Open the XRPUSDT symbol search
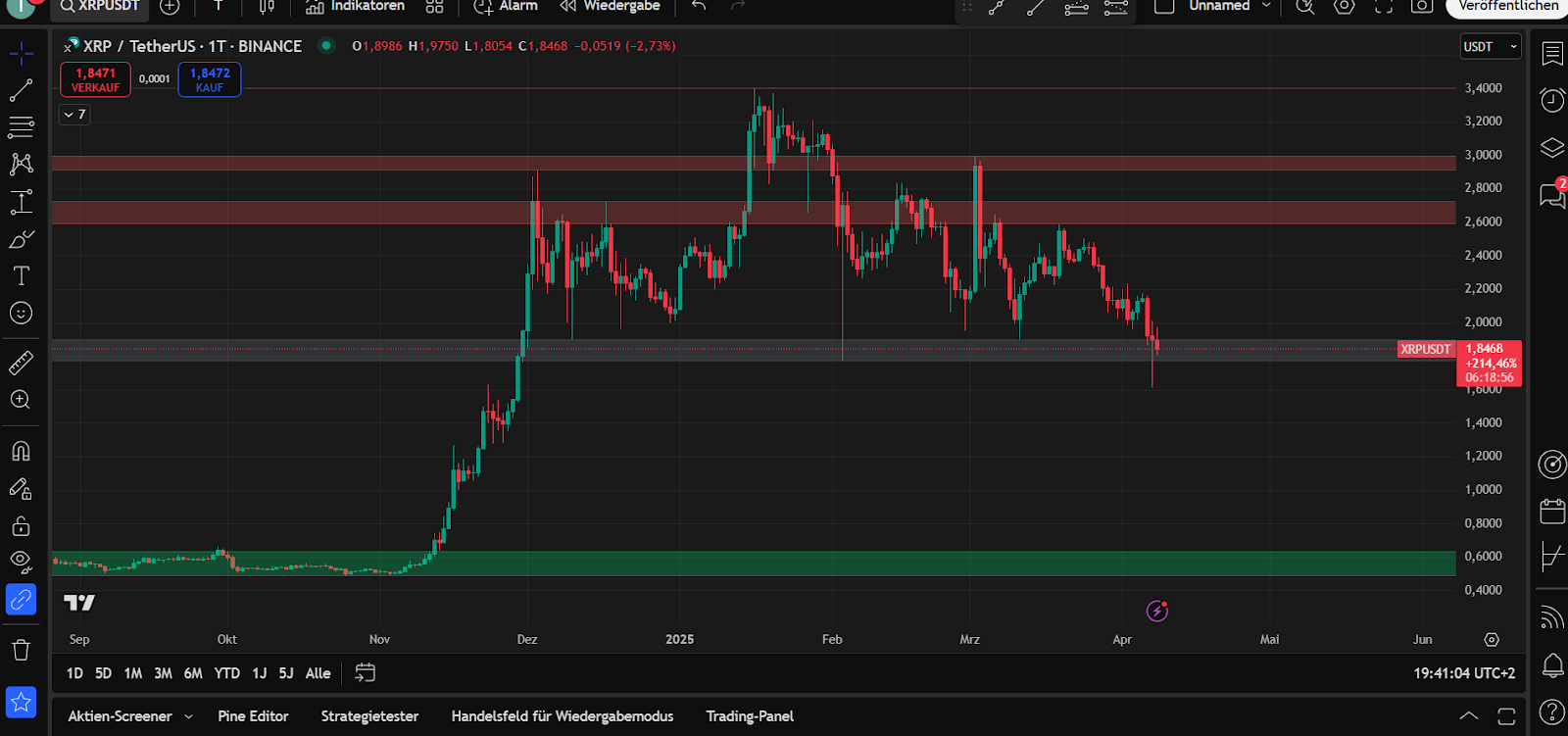The height and width of the screenshot is (736, 1568). pyautogui.click(x=98, y=6)
